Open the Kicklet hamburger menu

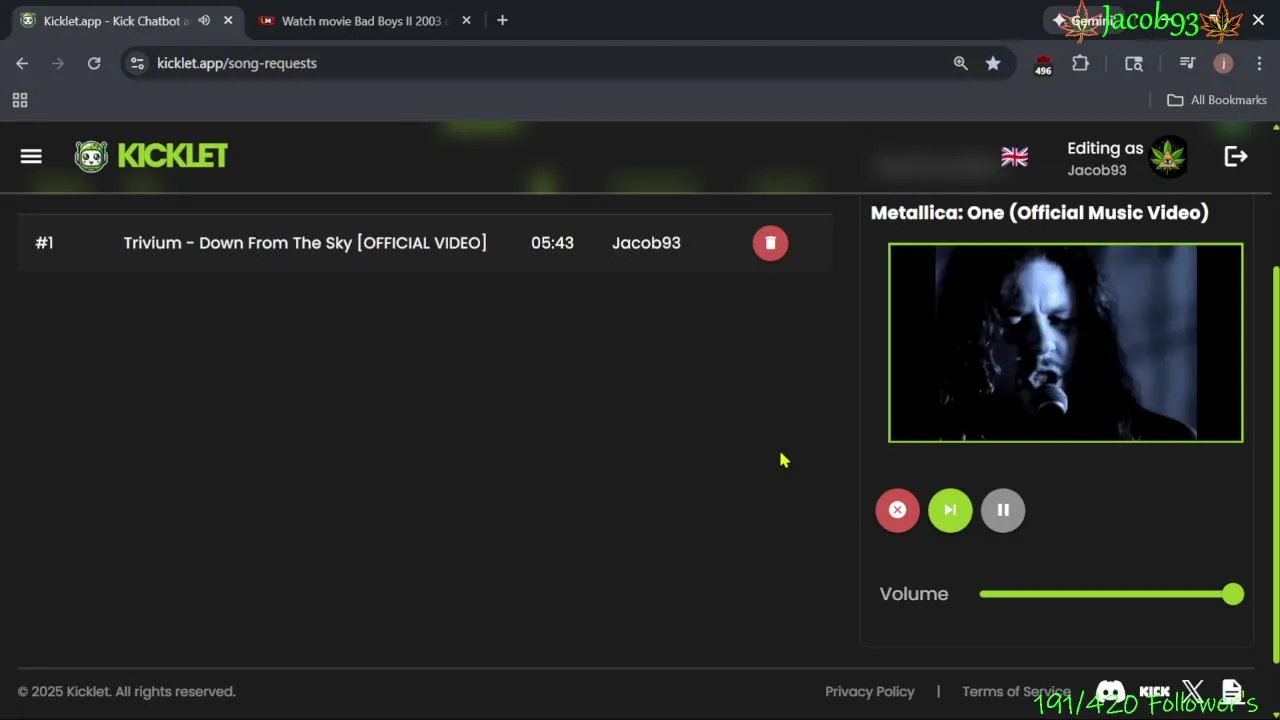(31, 156)
